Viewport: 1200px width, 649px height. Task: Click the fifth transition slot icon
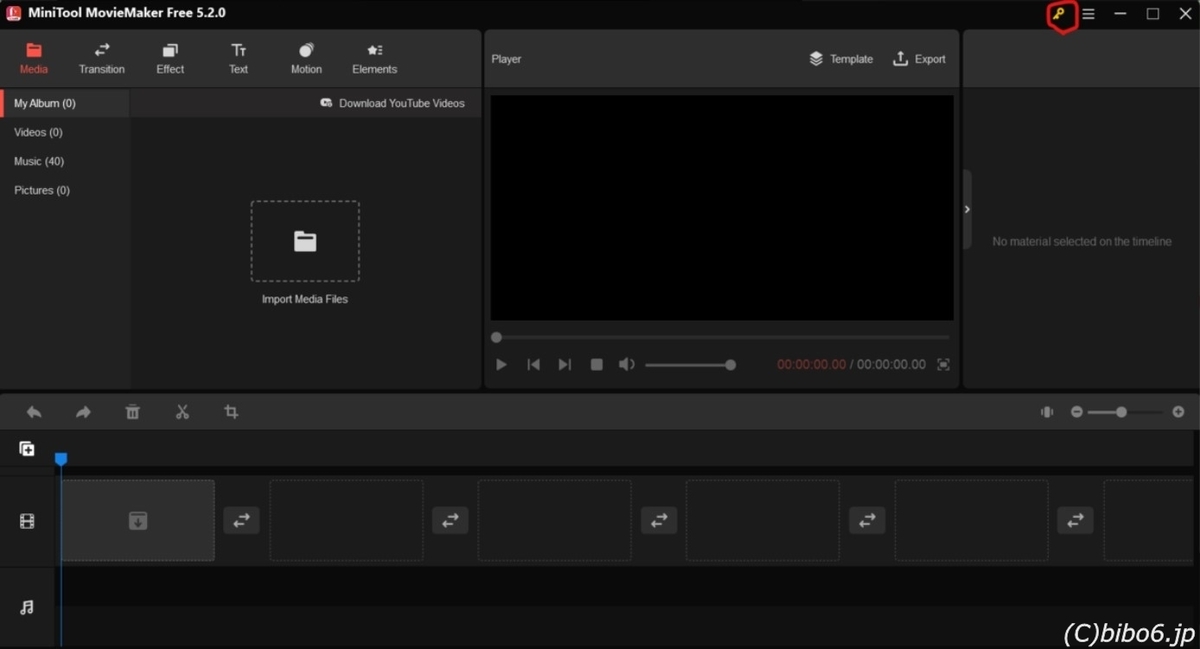point(1075,520)
